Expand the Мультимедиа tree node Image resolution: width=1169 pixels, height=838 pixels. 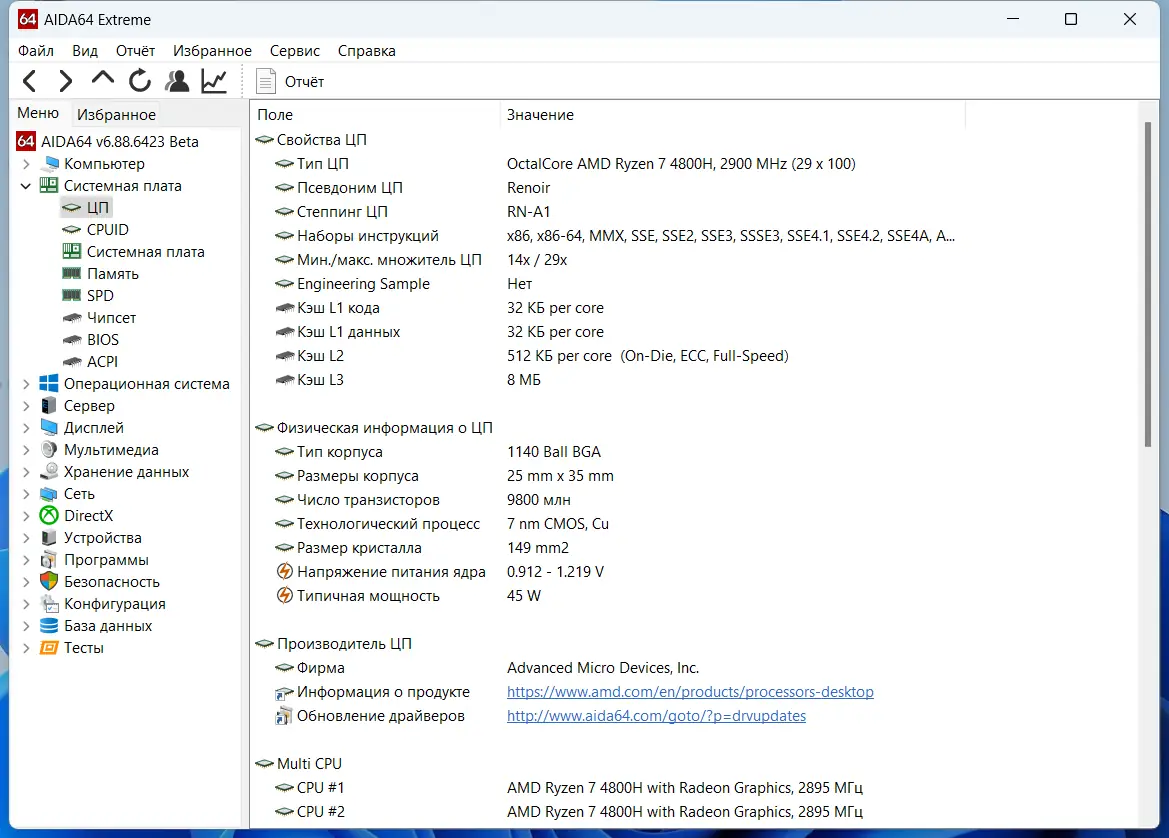[26, 450]
